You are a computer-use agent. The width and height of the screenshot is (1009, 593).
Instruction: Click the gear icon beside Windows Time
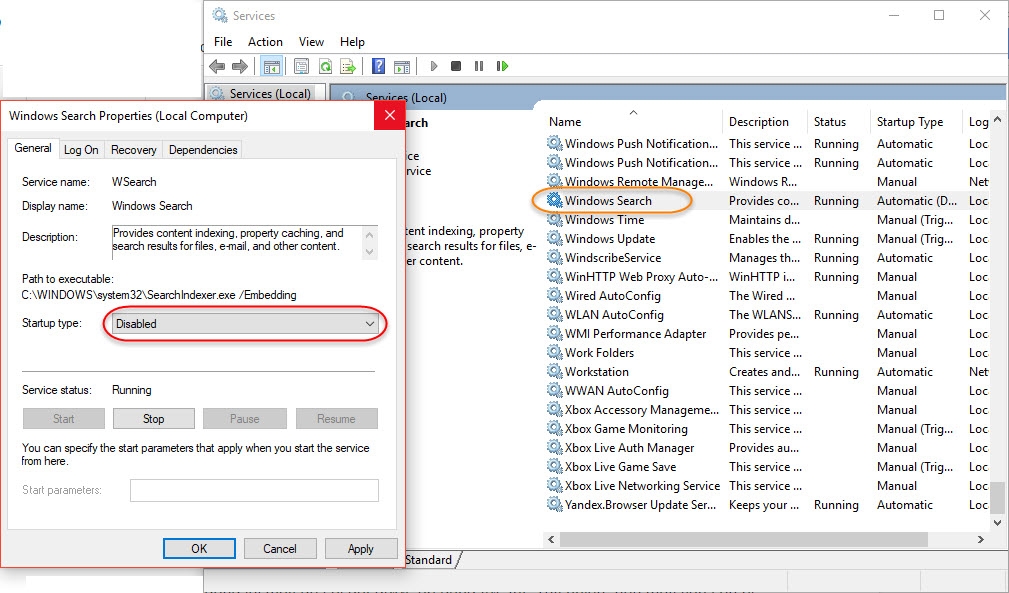coord(554,219)
